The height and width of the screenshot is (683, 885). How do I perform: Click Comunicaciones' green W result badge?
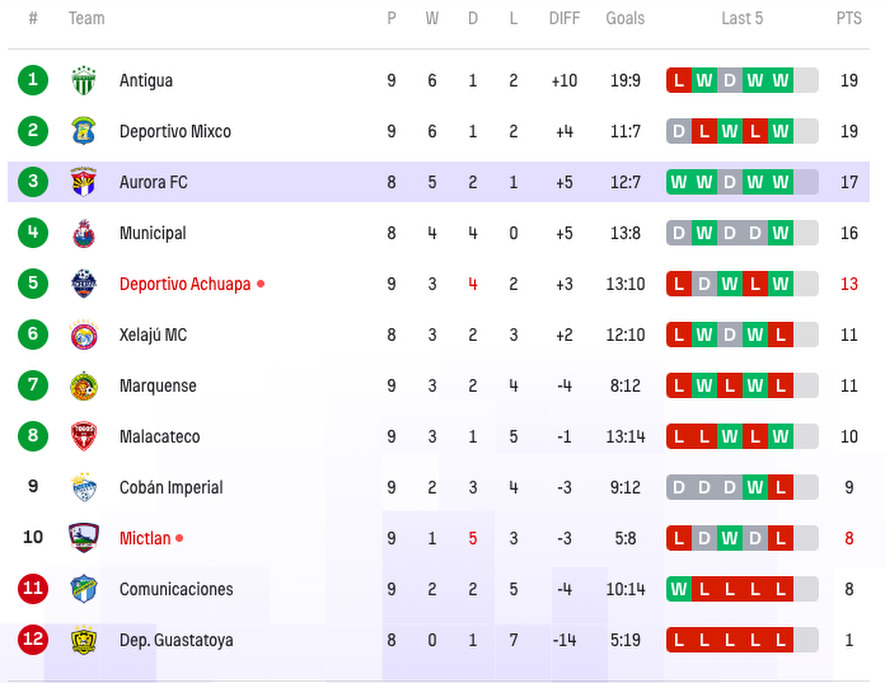tap(680, 589)
